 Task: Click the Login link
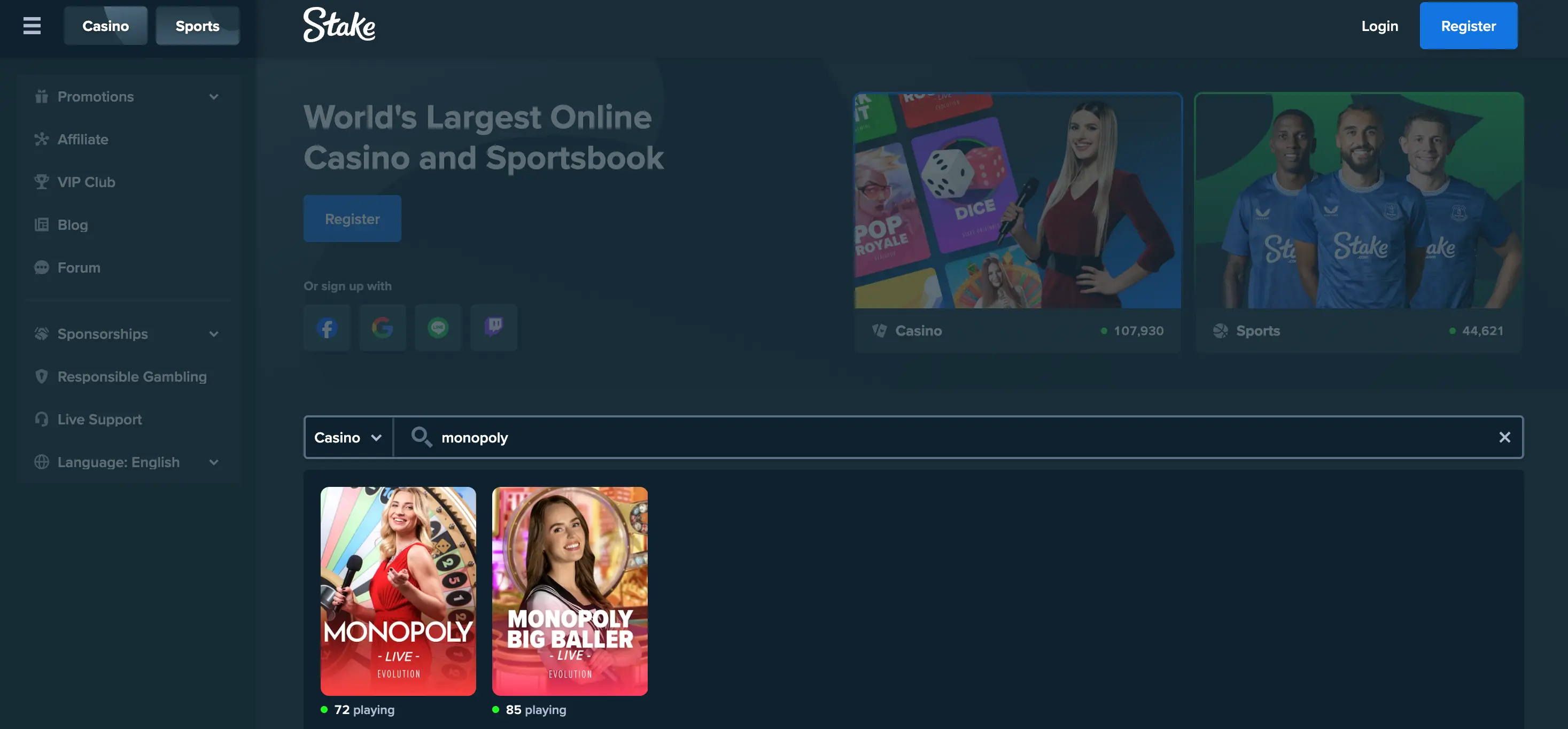tap(1379, 26)
